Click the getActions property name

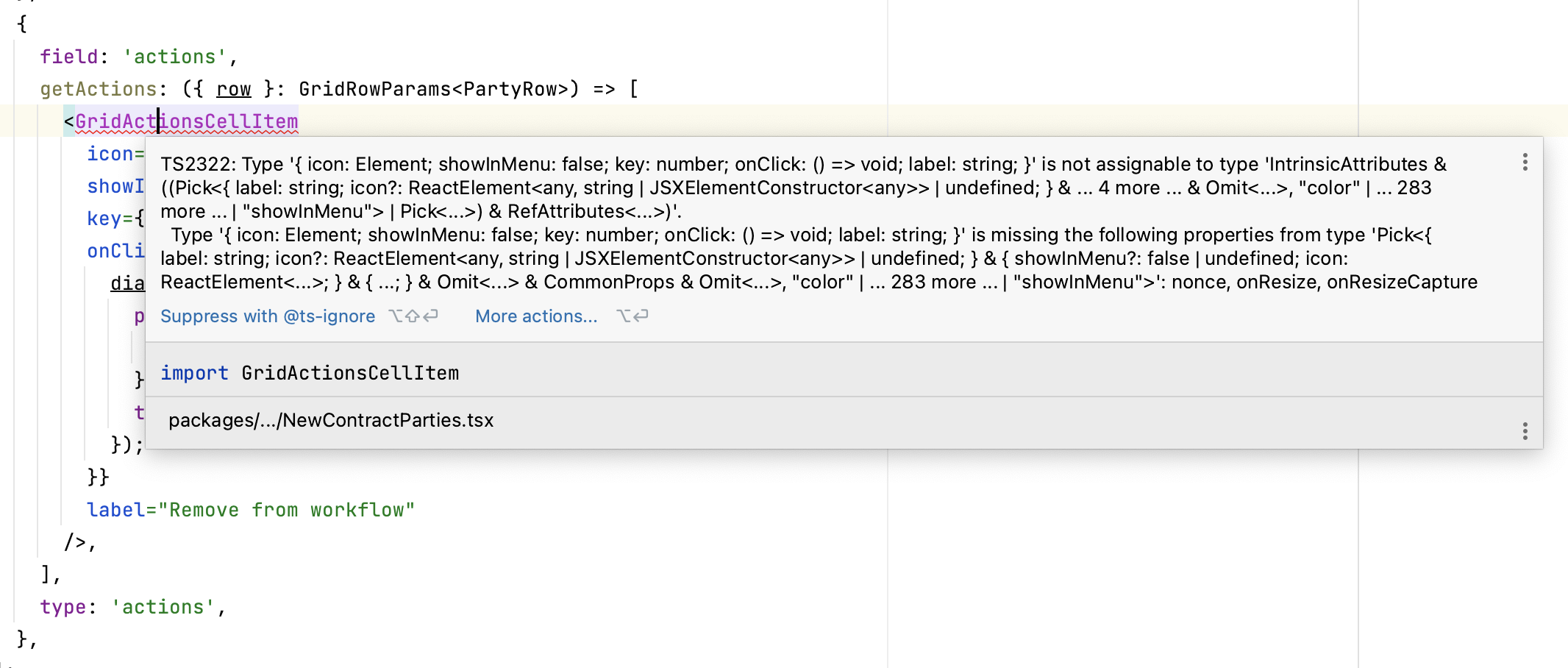coord(100,89)
